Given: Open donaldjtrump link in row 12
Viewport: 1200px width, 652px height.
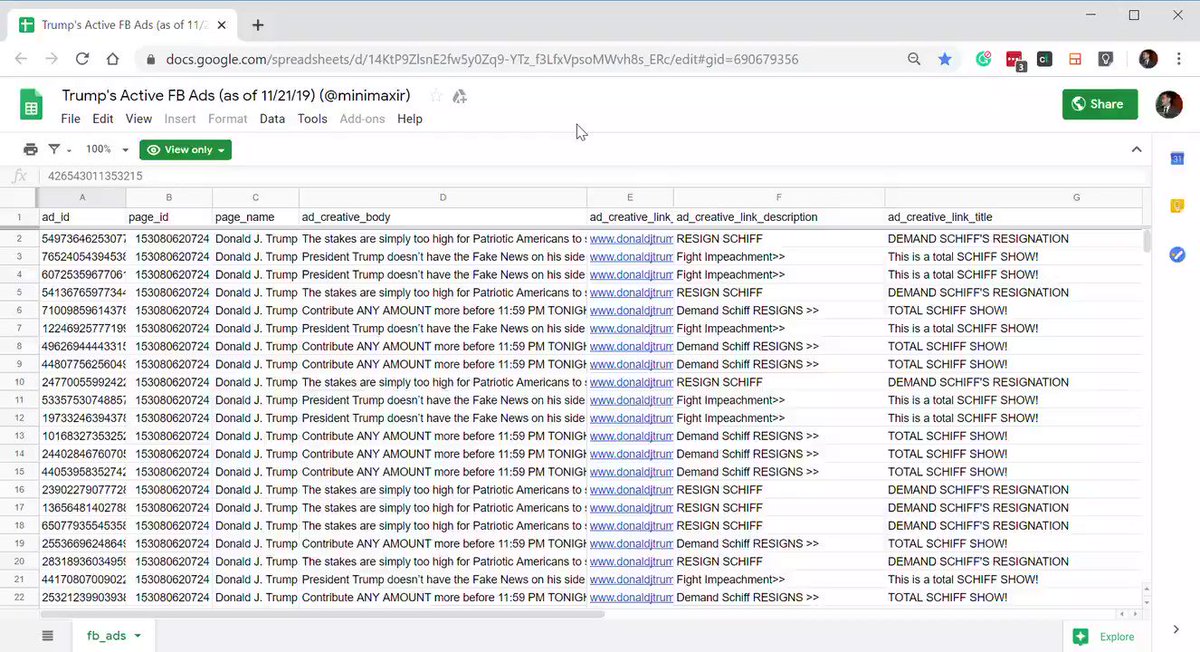Looking at the screenshot, I should pyautogui.click(x=631, y=418).
